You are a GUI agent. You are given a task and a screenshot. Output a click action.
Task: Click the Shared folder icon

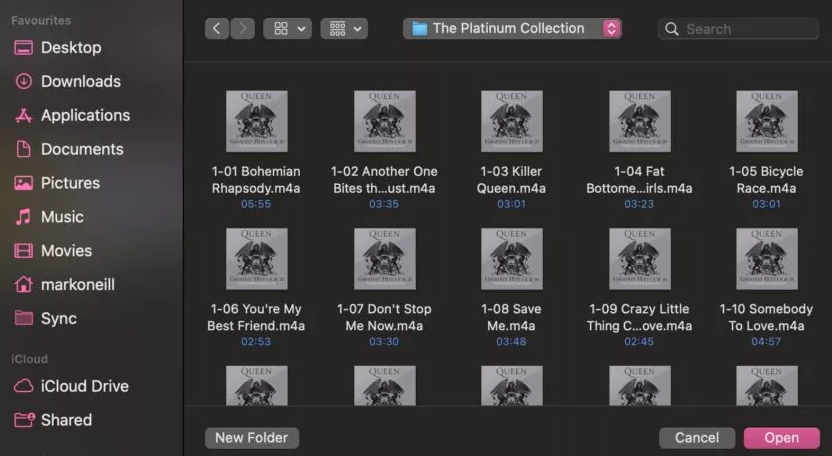coord(24,420)
